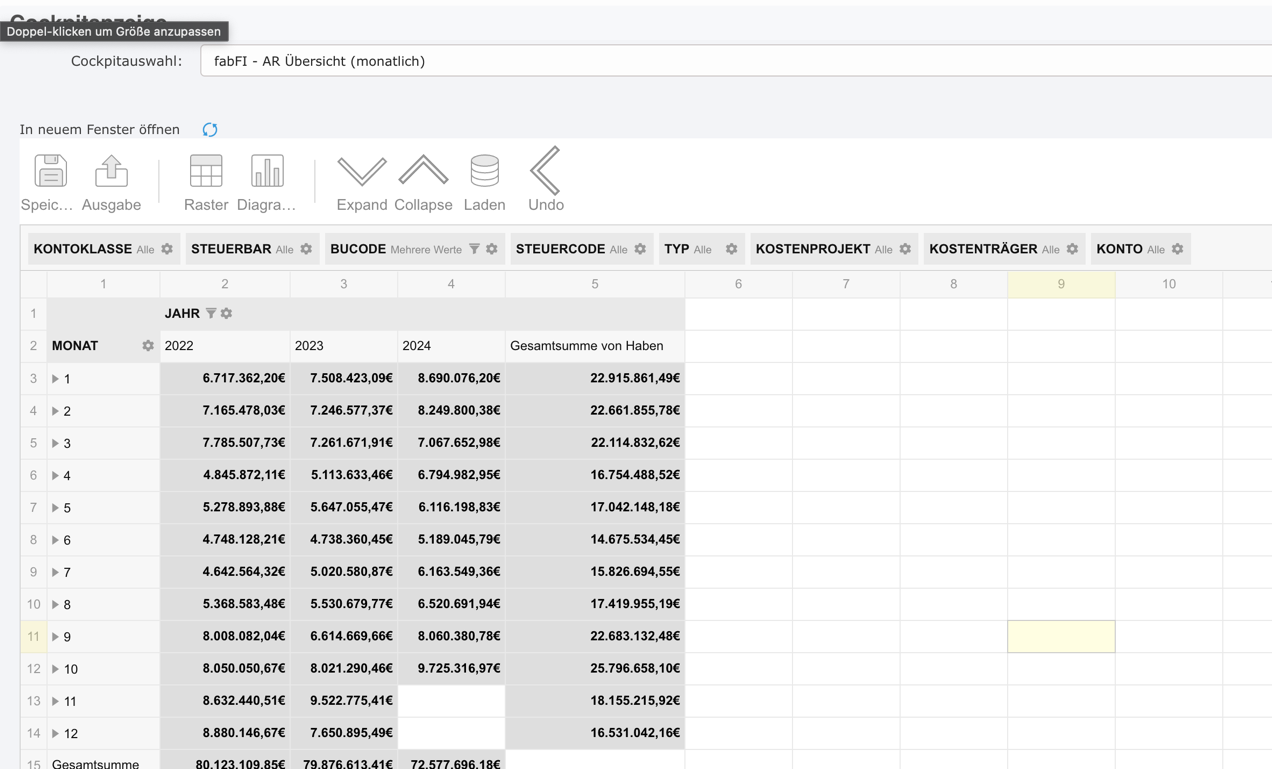The image size is (1272, 769).
Task: Open the BUCODE filter funnel
Action: coord(474,249)
